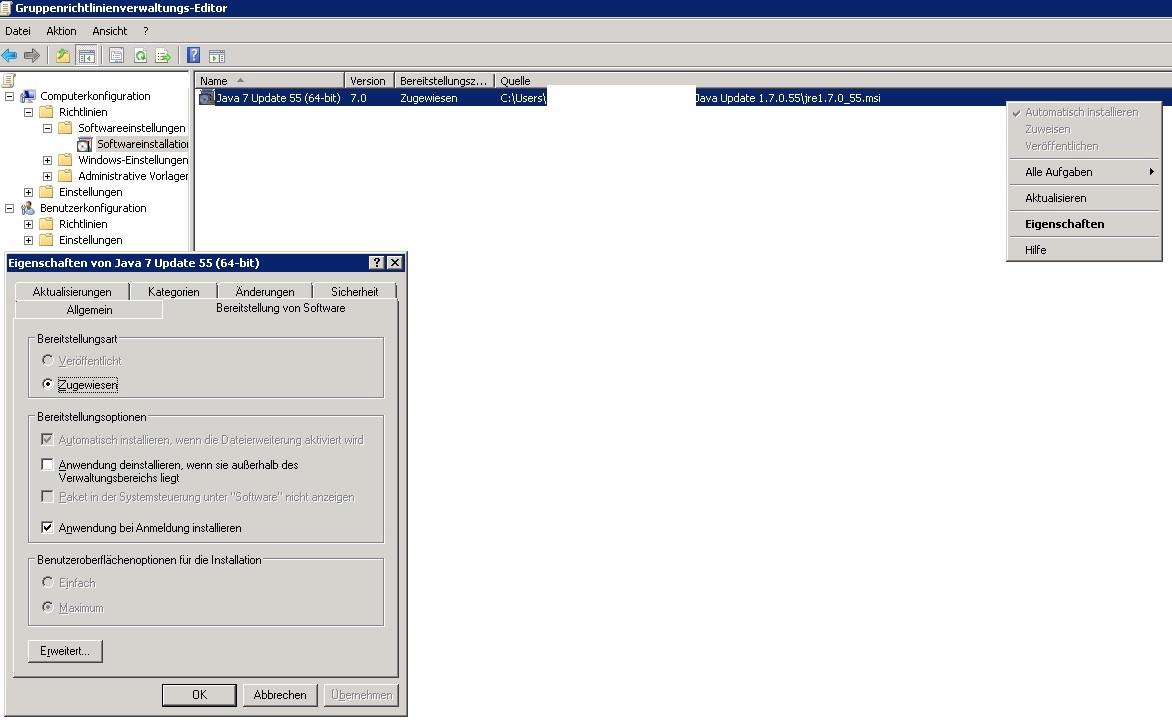Click the Computerkonfiguration computer icon

(28, 96)
